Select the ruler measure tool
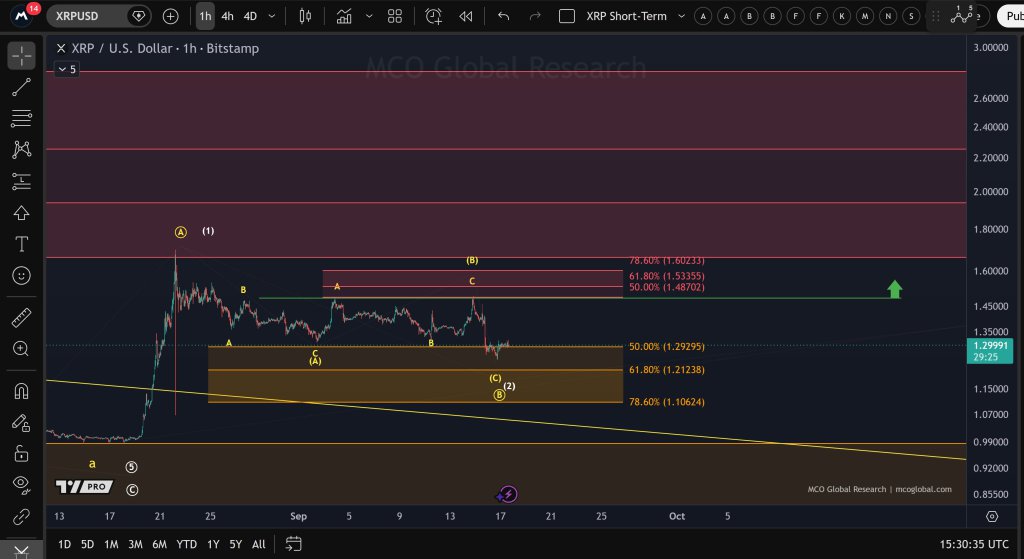This screenshot has width=1024, height=559. (21, 317)
